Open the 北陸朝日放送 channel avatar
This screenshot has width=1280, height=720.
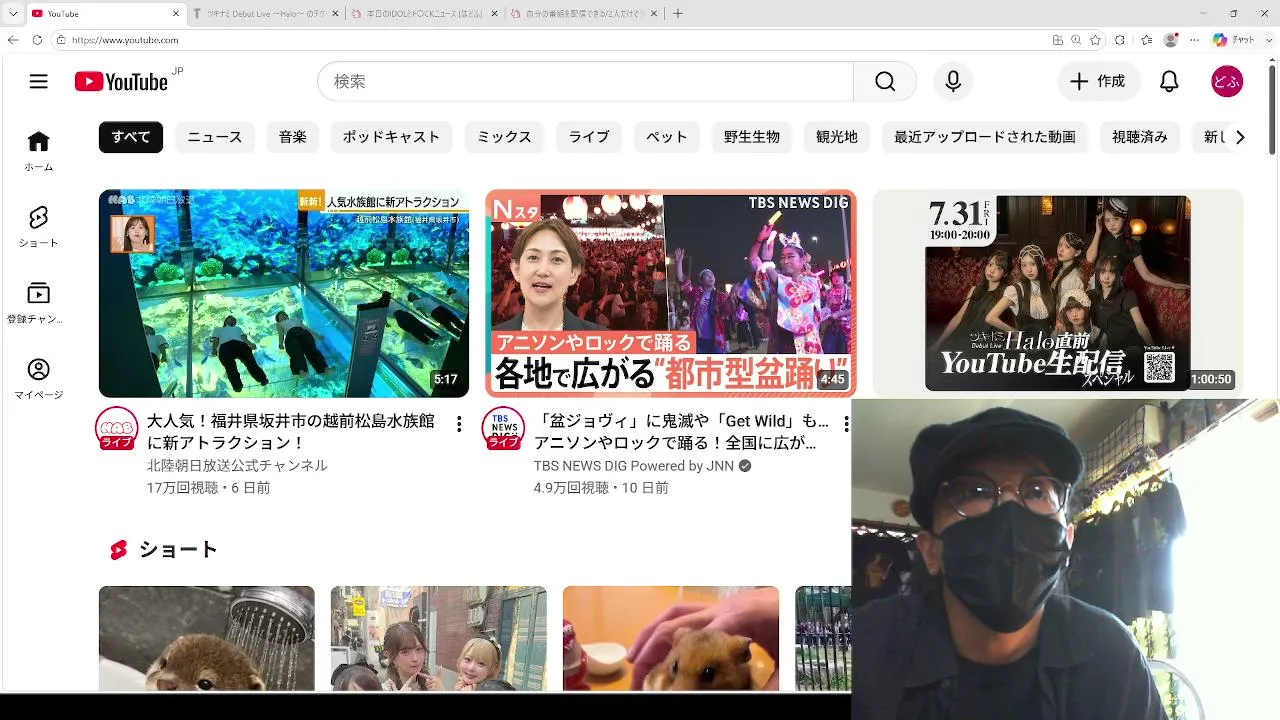[x=116, y=428]
